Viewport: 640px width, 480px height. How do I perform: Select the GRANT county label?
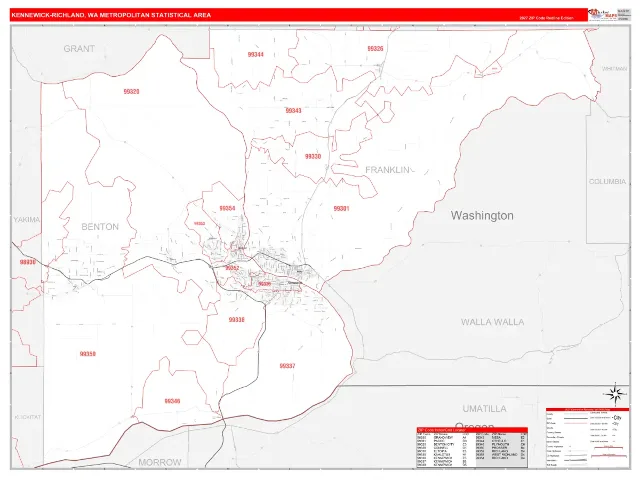pos(79,49)
